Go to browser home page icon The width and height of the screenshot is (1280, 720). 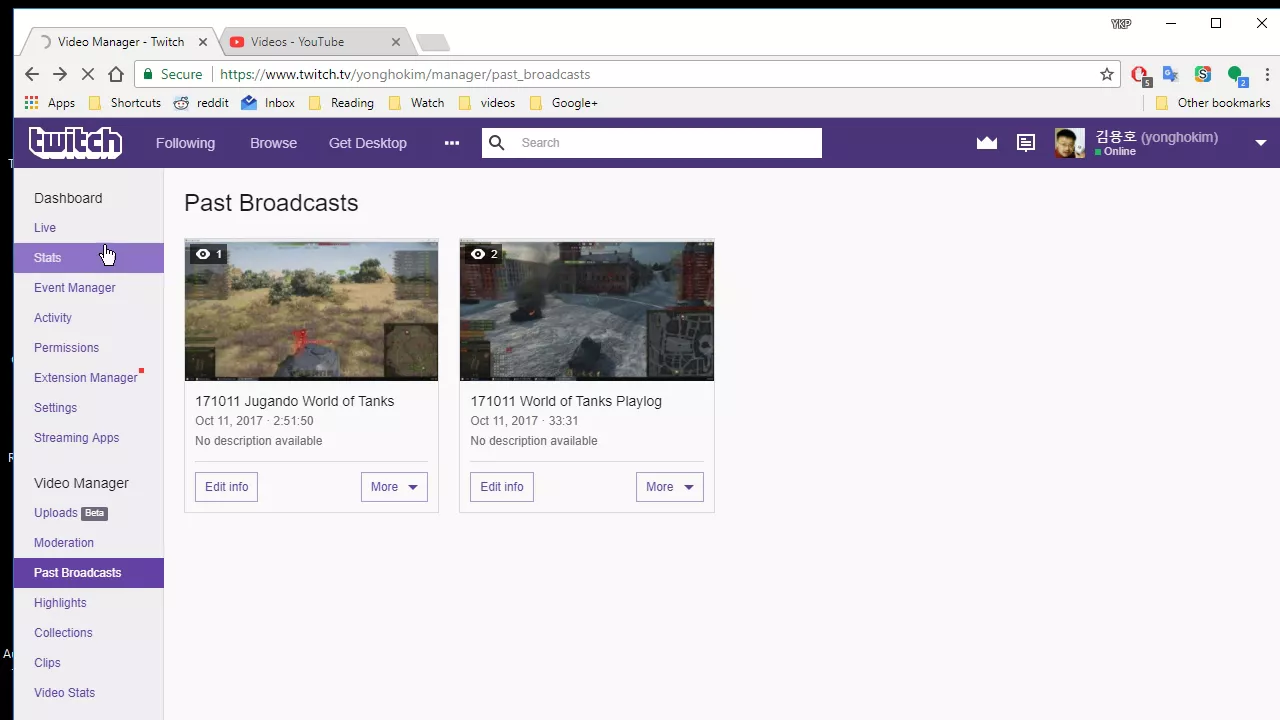[116, 74]
